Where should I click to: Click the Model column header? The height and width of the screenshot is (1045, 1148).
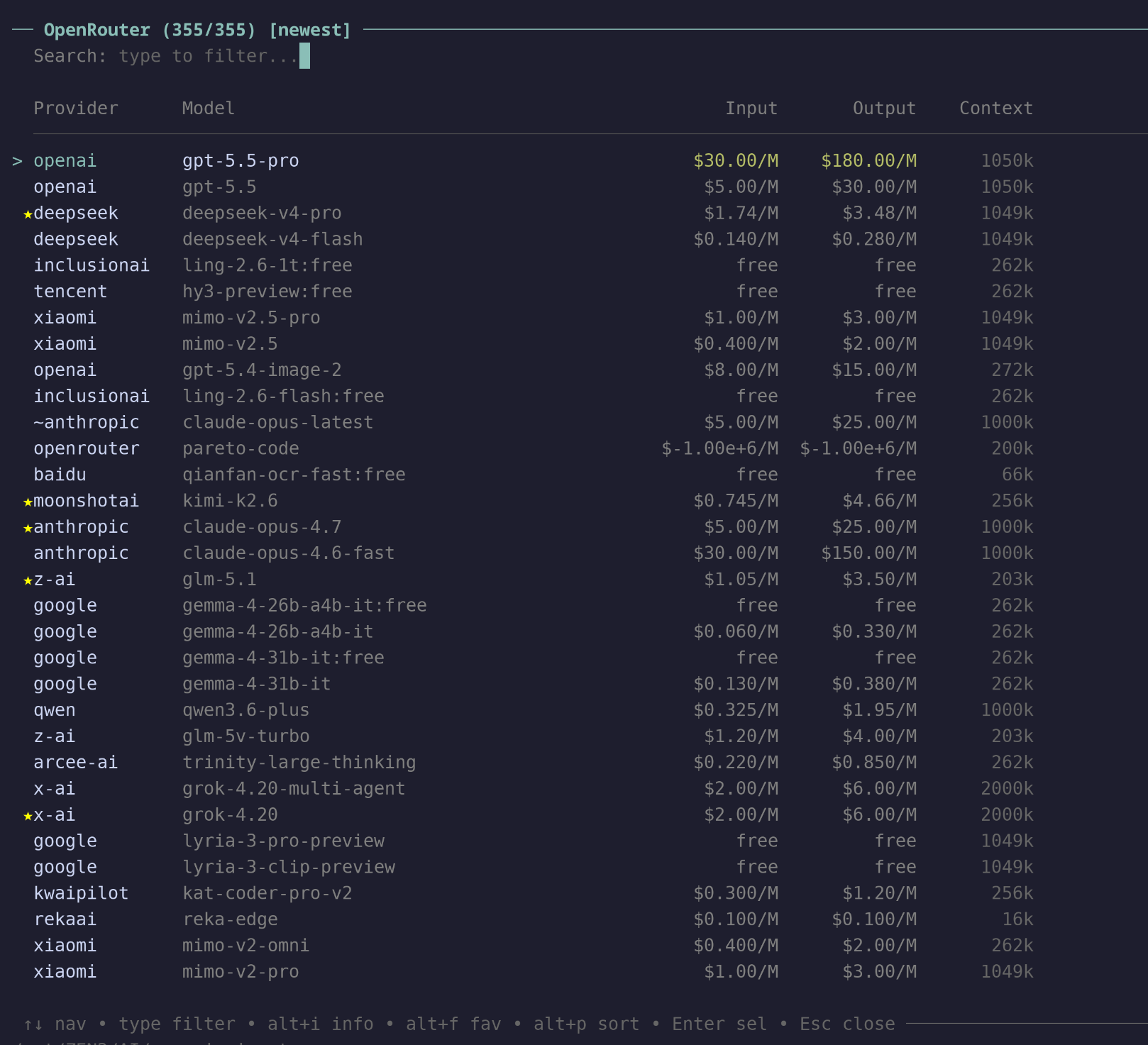(209, 109)
